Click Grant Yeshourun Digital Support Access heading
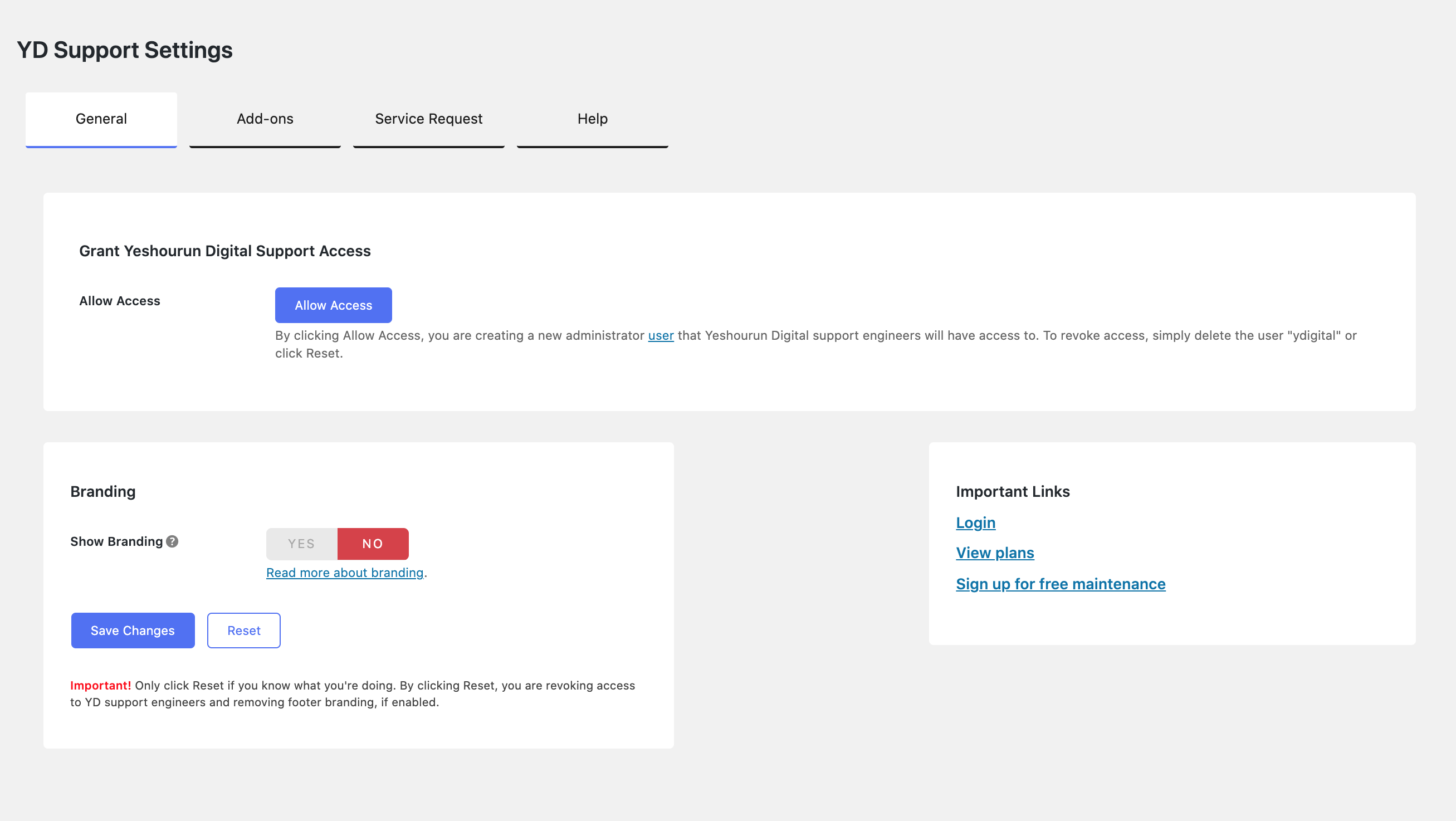The width and height of the screenshot is (1456, 821). click(225, 251)
